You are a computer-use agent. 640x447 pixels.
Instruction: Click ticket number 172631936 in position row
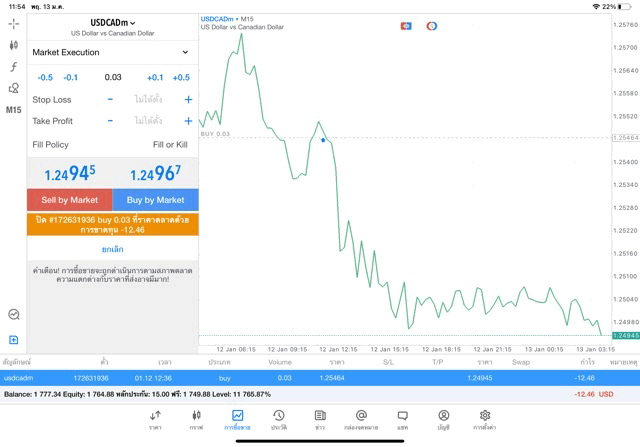point(91,378)
